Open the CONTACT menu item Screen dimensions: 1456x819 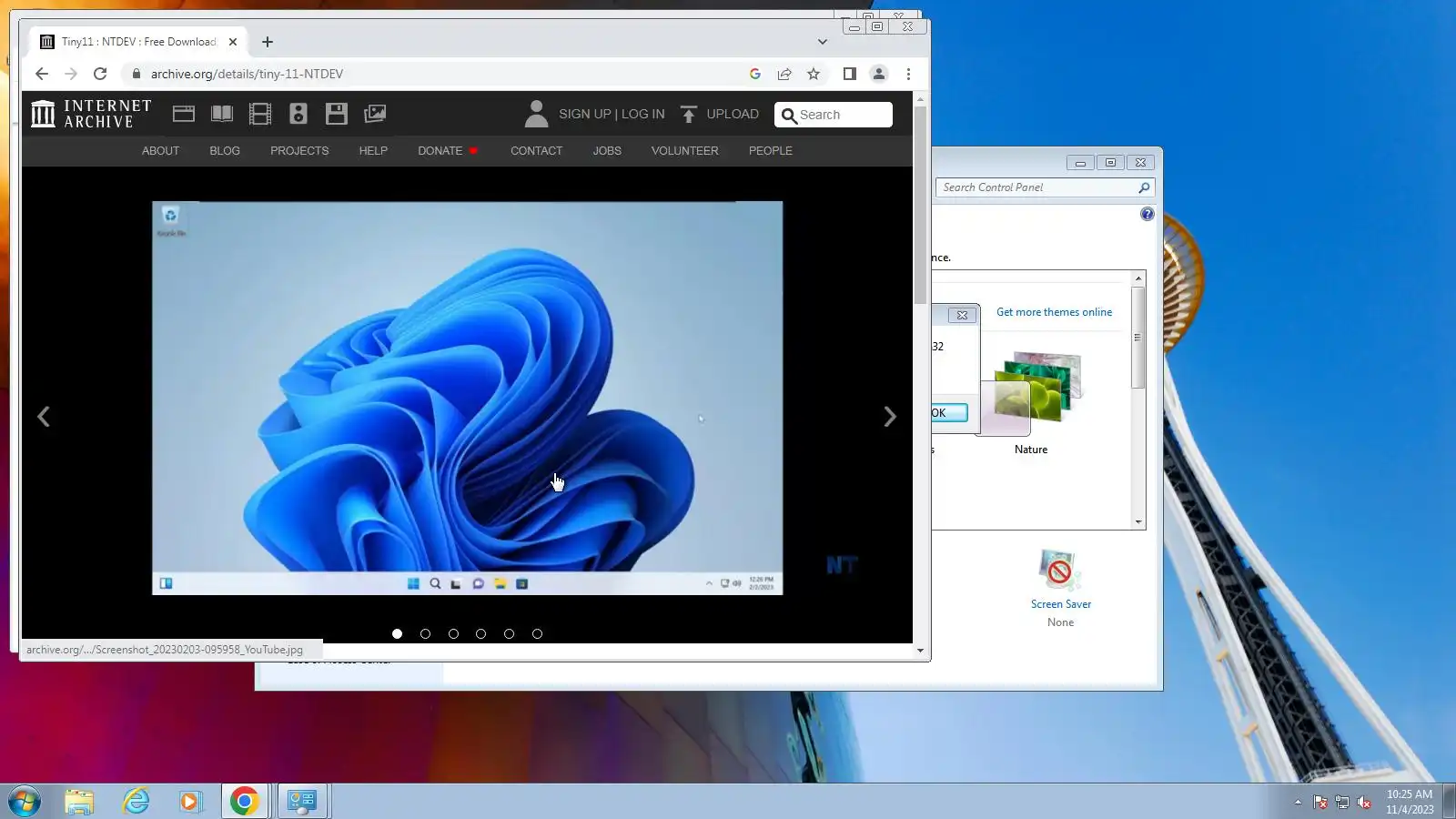pyautogui.click(x=536, y=151)
